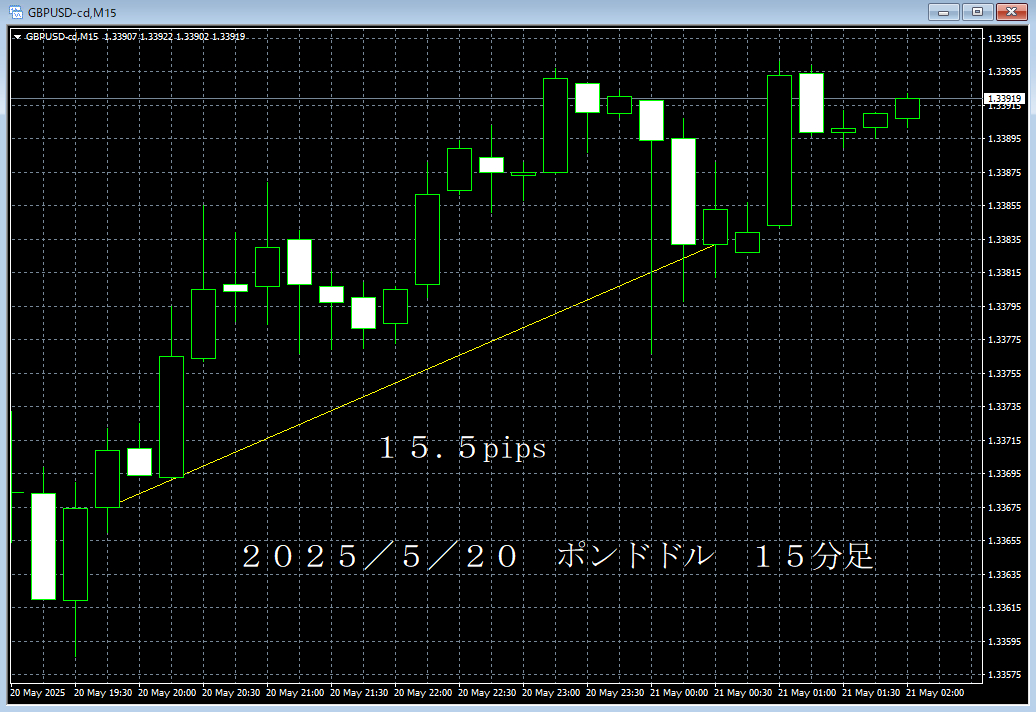
Task: Click the 1.33775 price scale label
Action: (x=1004, y=340)
